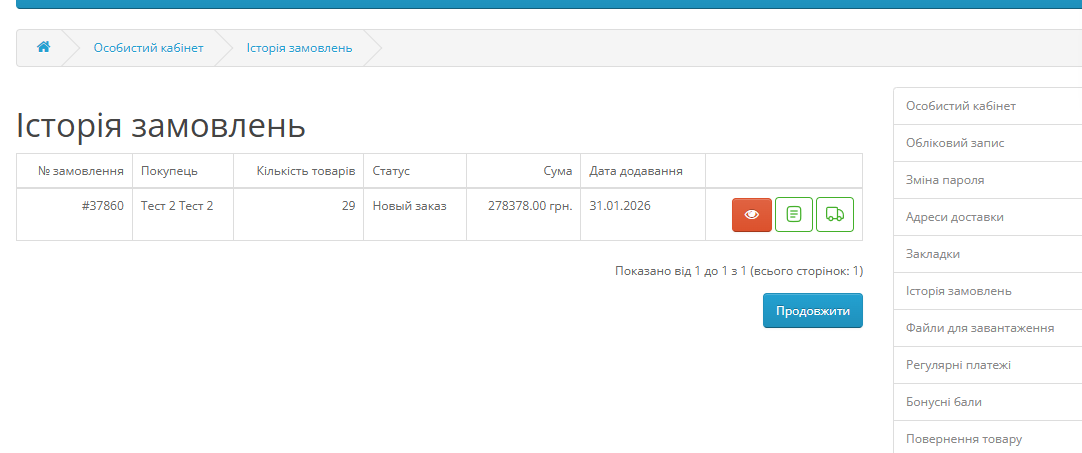Open the document icon button for order #37860
1082x453 pixels.
click(x=794, y=215)
